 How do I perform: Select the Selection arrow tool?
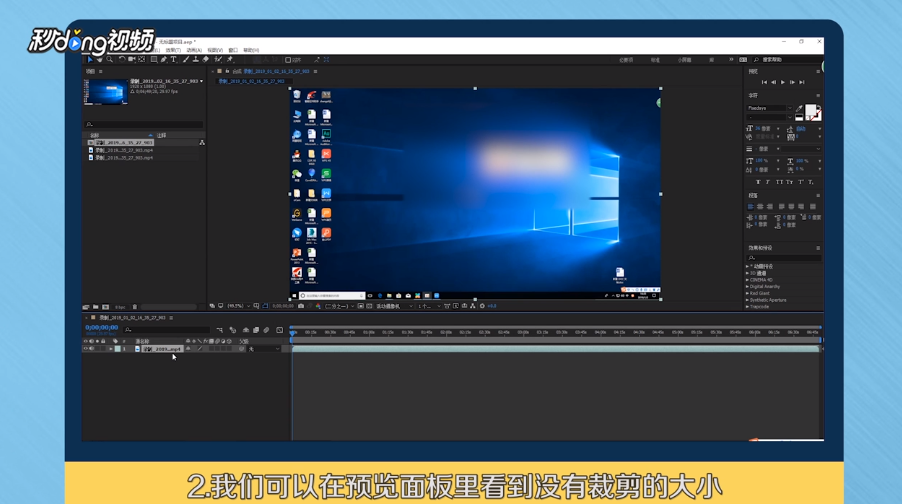(x=90, y=59)
